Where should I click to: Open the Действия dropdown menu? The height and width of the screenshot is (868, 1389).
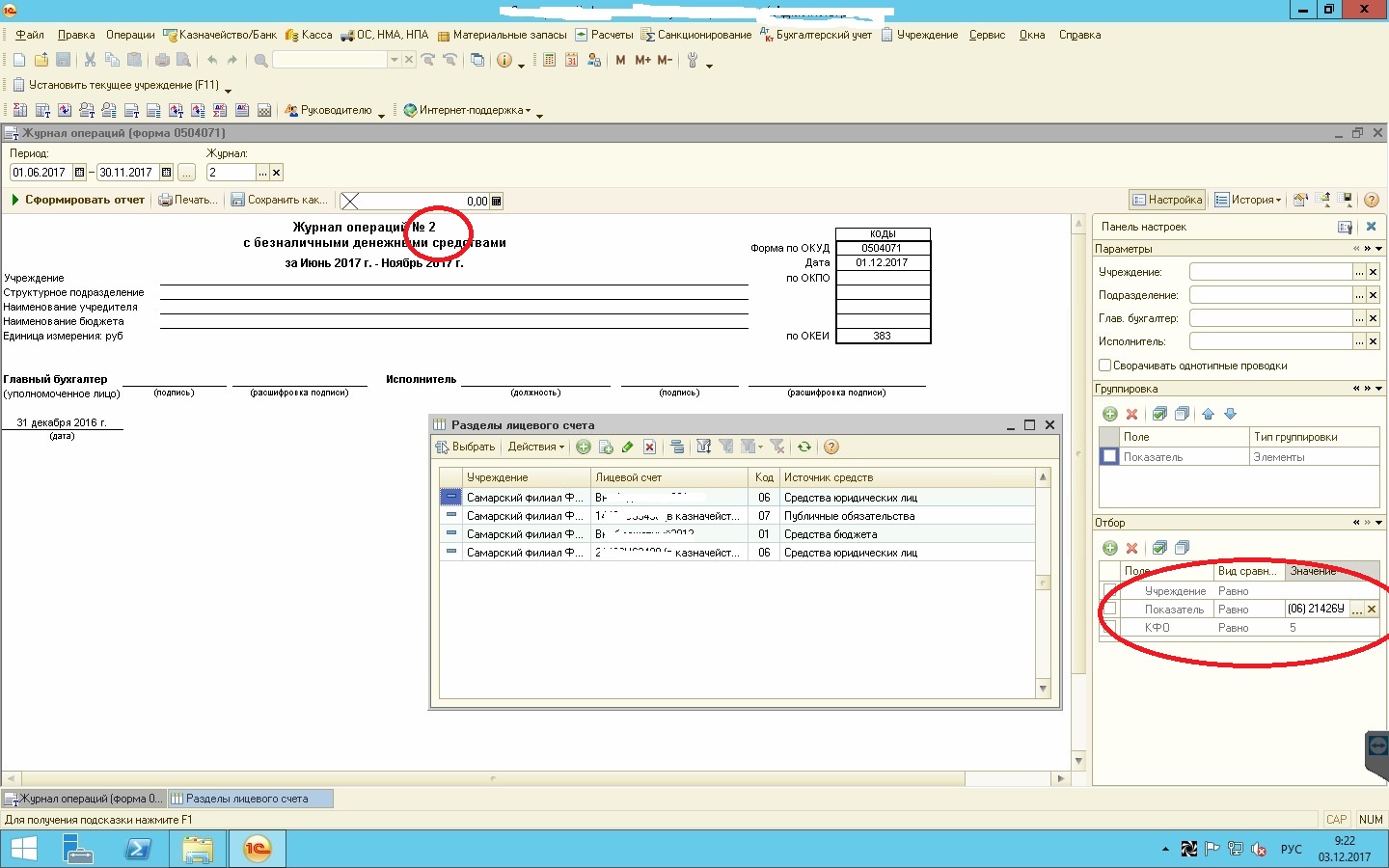point(535,447)
